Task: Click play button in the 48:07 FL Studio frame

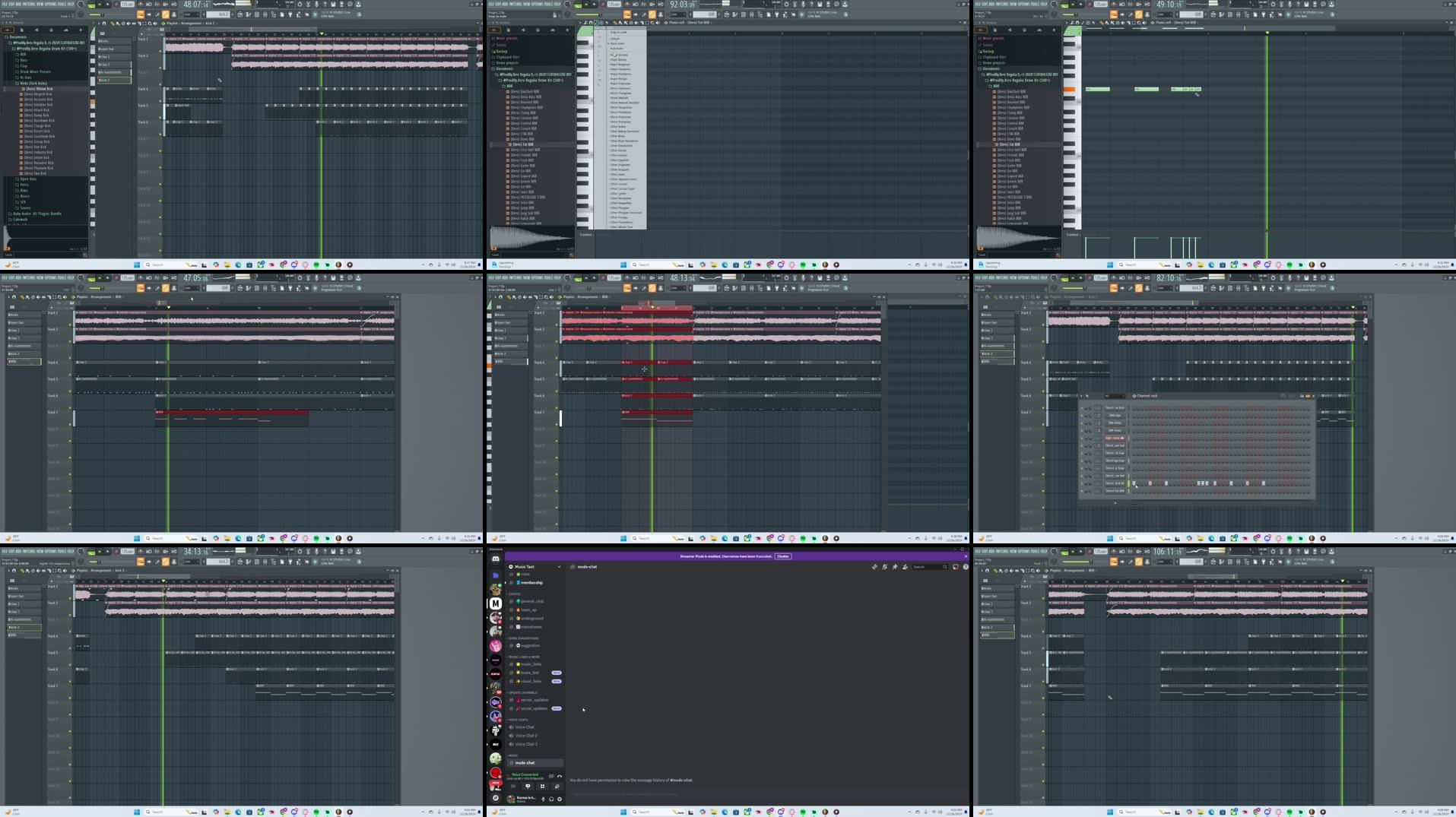Action: pyautogui.click(x=100, y=5)
